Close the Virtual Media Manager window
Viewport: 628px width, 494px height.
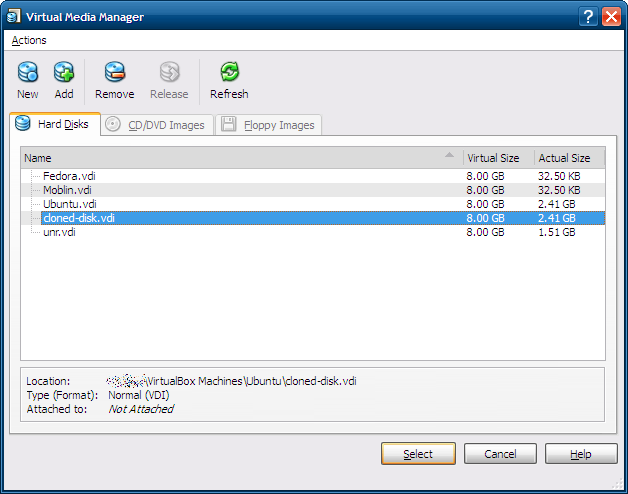(x=611, y=17)
